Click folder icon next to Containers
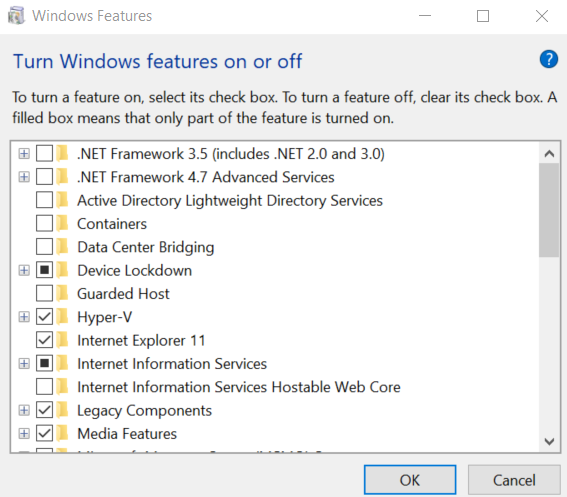The width and height of the screenshot is (567, 497). 63,224
